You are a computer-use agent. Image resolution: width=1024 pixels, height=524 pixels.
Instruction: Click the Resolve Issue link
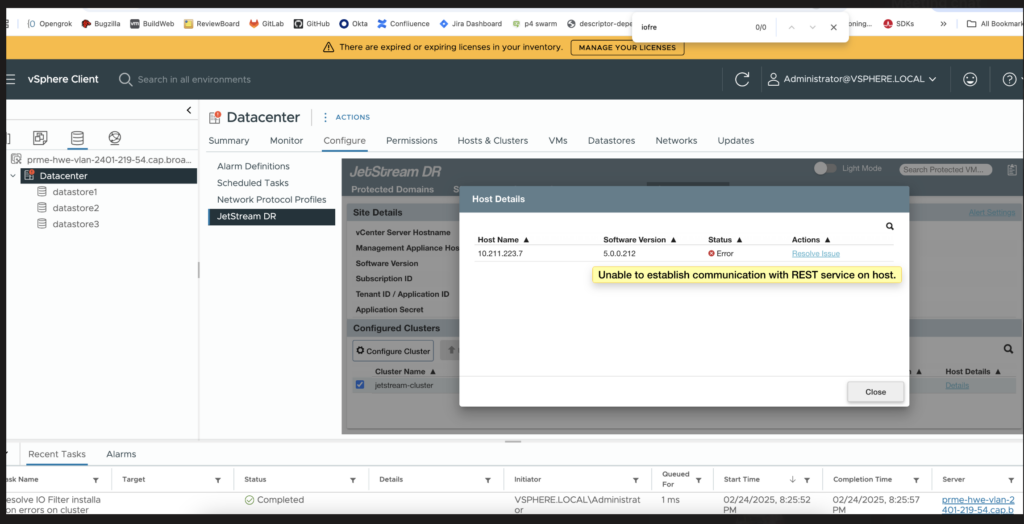pos(816,254)
